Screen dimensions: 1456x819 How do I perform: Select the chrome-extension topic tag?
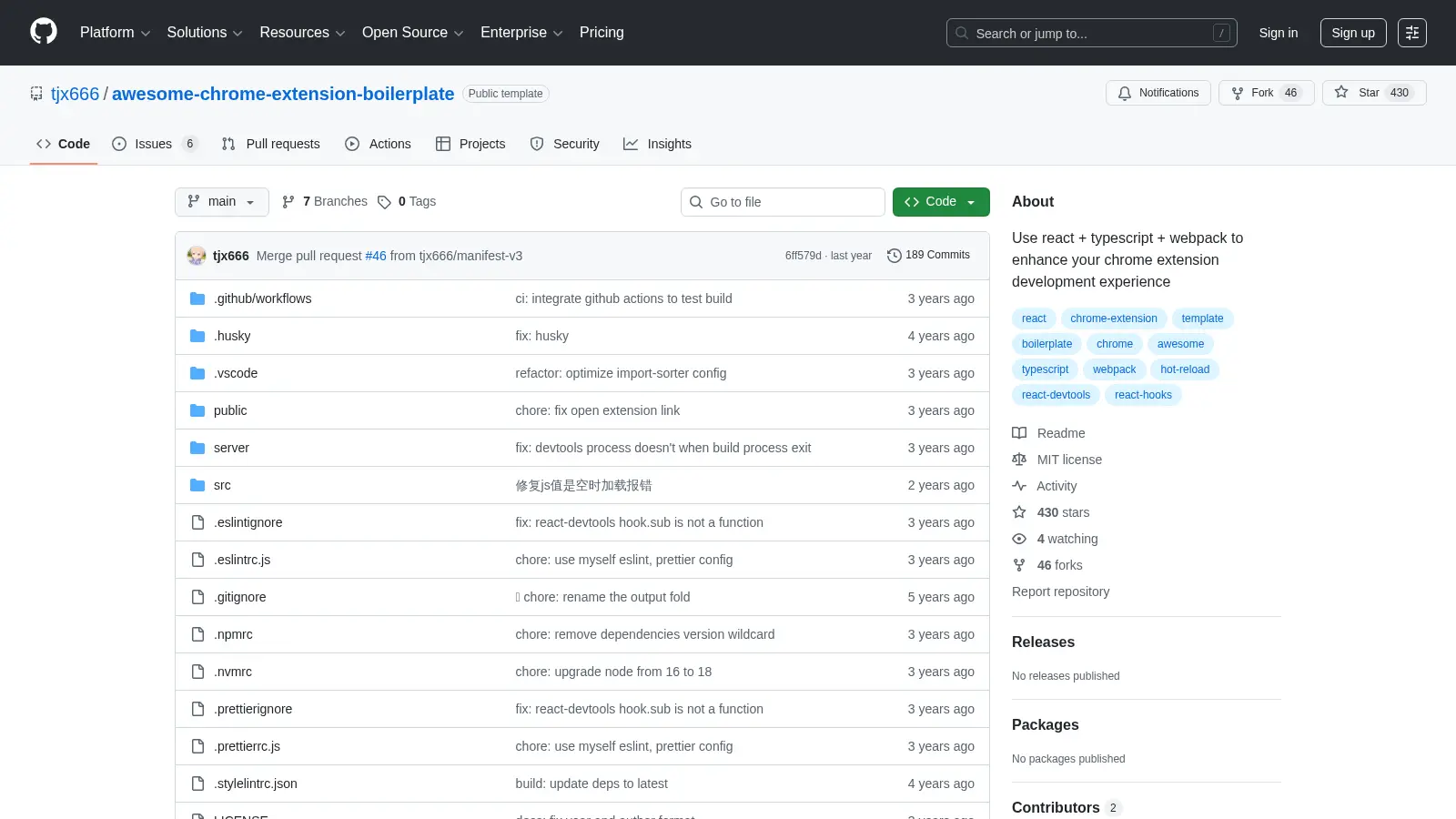[1114, 318]
